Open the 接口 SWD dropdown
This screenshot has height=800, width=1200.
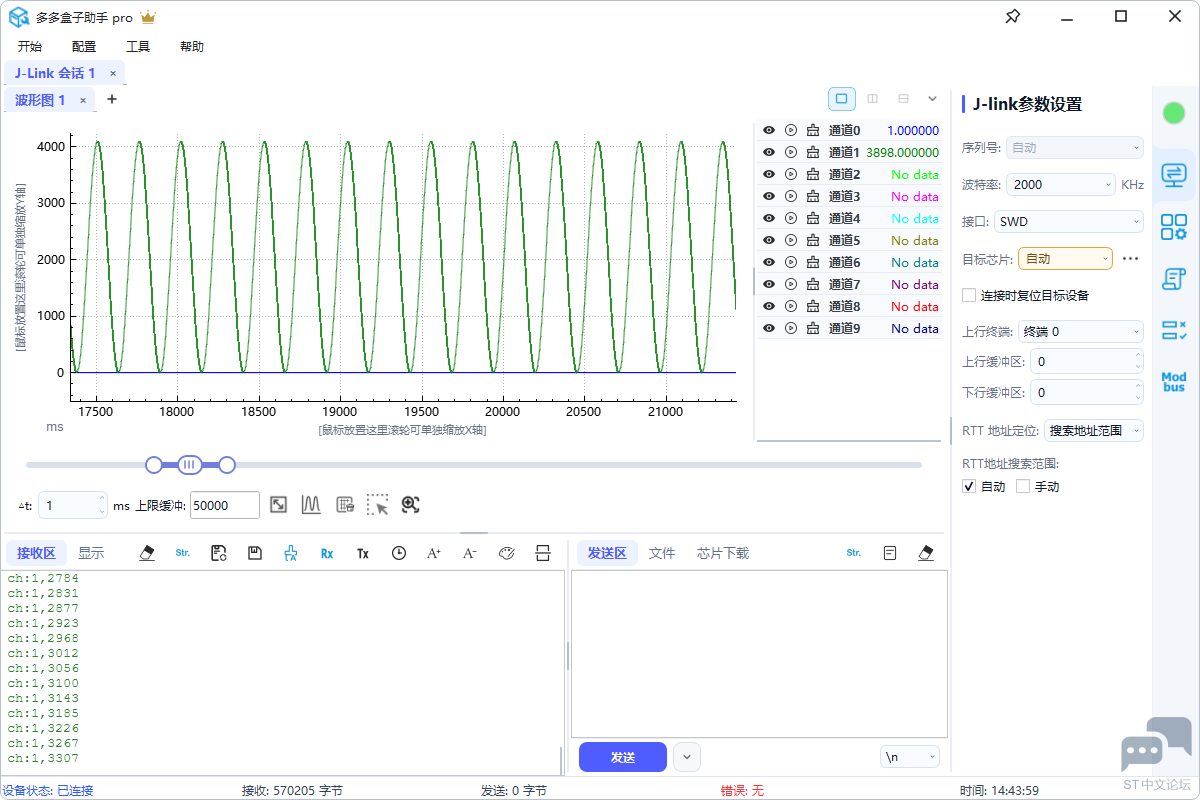(x=1069, y=222)
